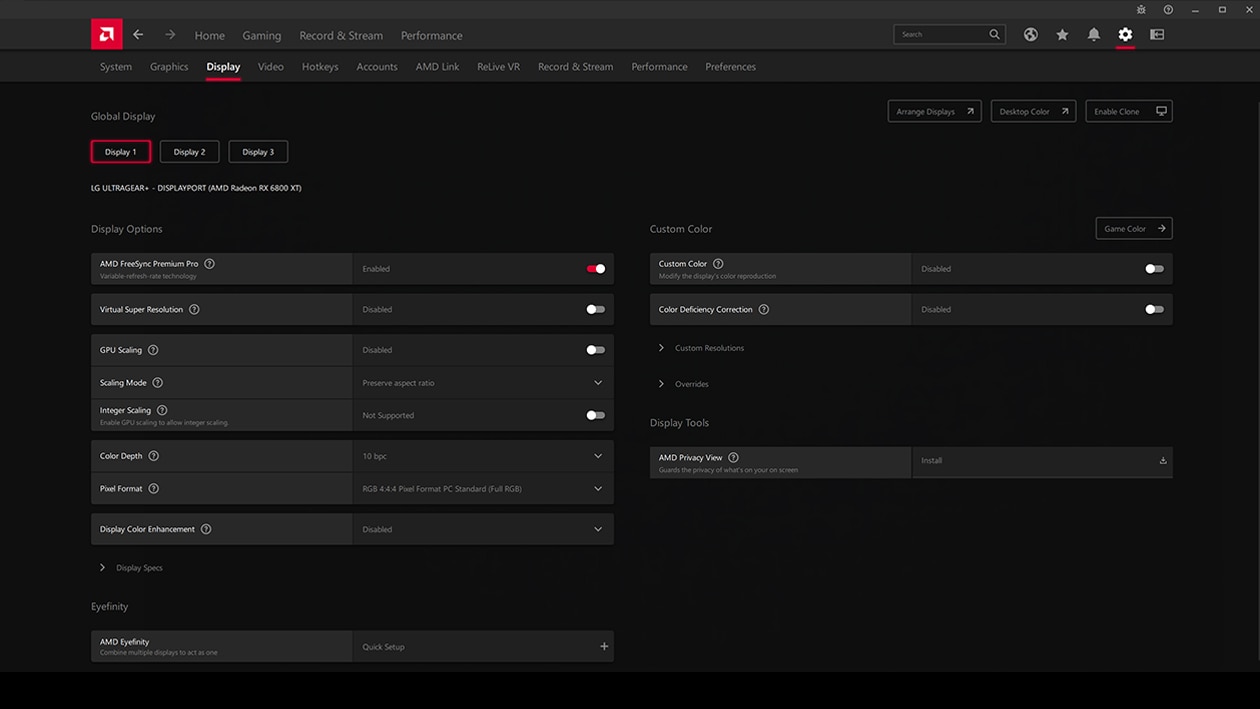The width and height of the screenshot is (1260, 709).
Task: Click the search magnifier icon
Action: [994, 34]
